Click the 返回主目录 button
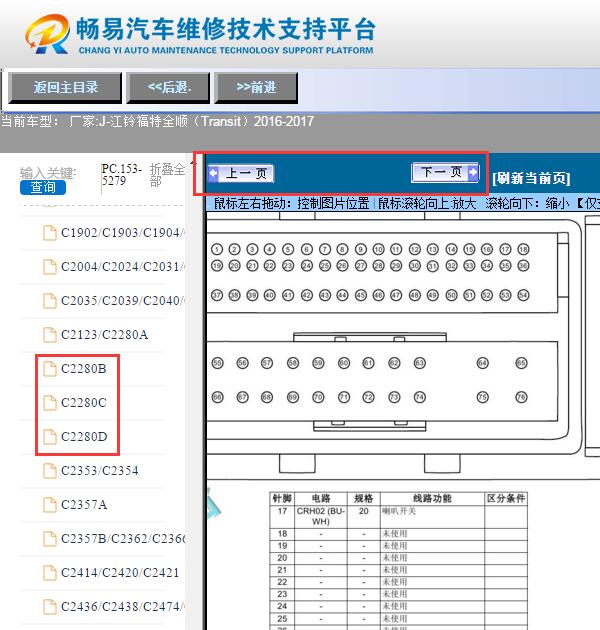This screenshot has height=630, width=600. point(65,87)
